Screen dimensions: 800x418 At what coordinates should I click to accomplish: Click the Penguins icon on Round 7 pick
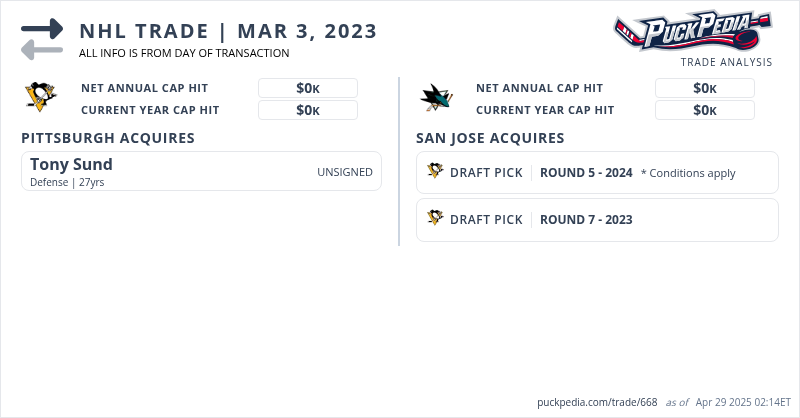[435, 219]
